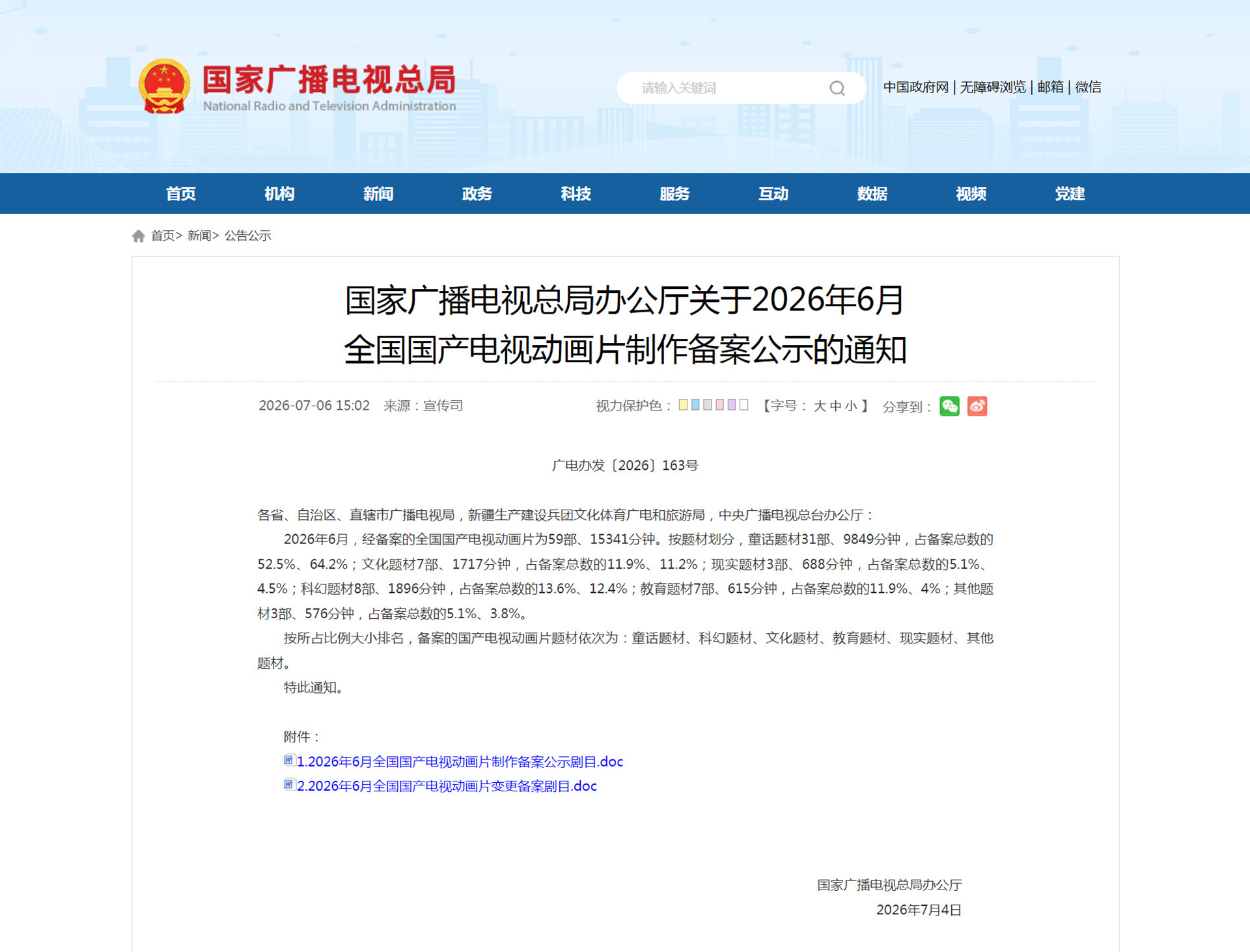This screenshot has height=952, width=1250.
Task: Go to 新闻 in the breadcrumb
Action: pos(199,236)
